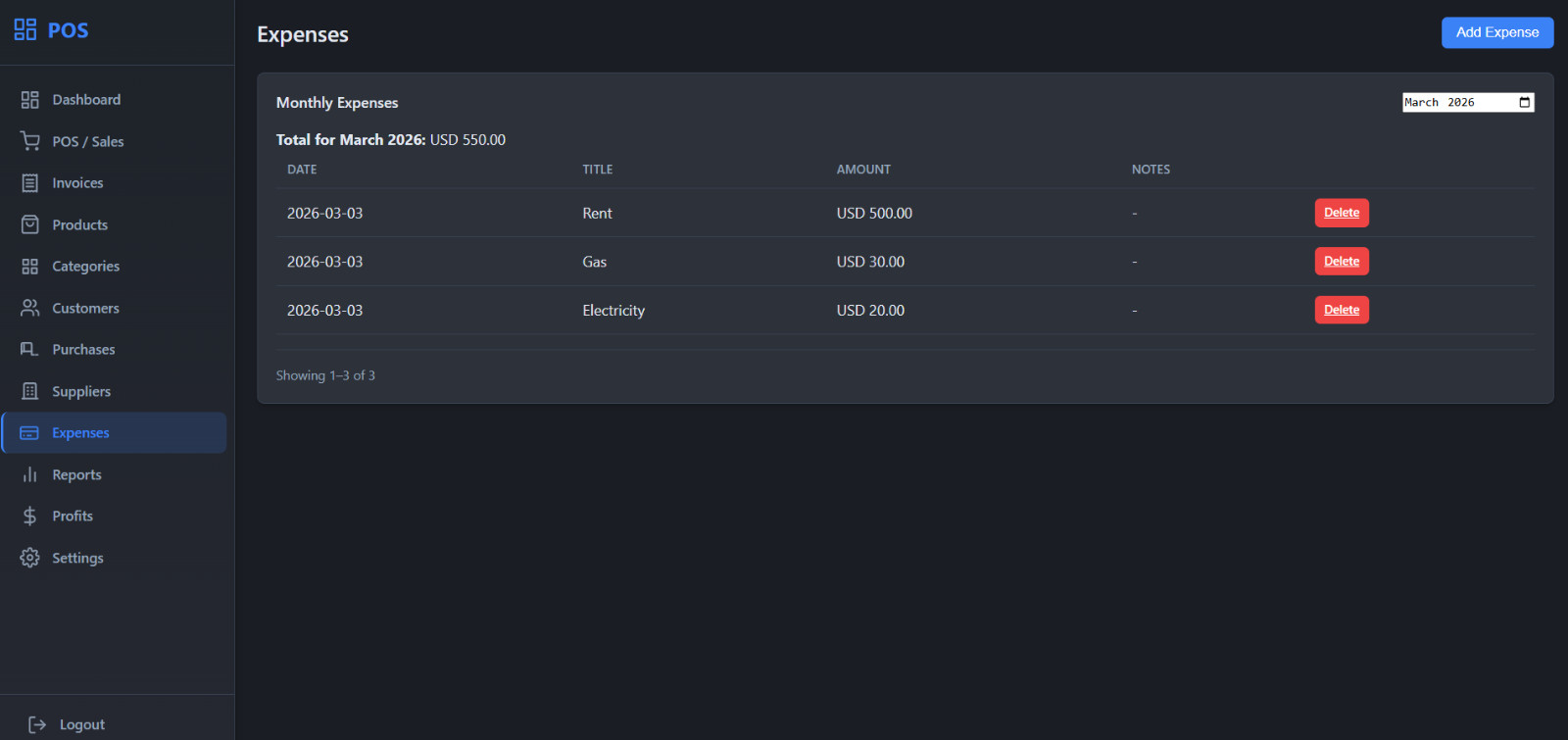Delete the Electricity expense

(x=1342, y=310)
